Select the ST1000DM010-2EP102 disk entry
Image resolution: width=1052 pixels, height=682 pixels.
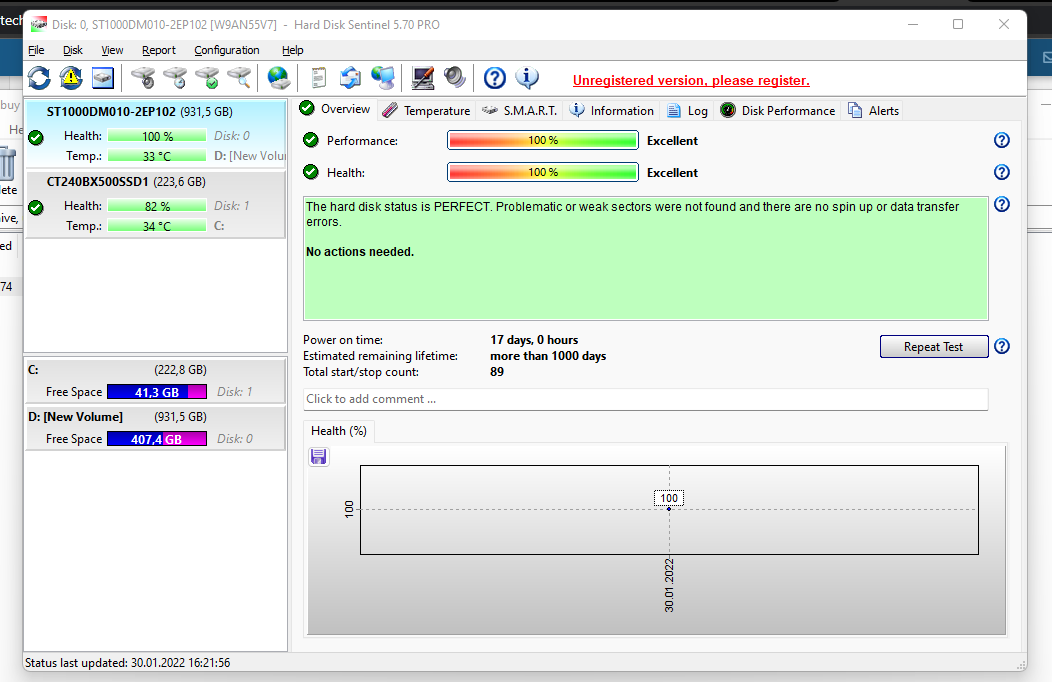click(156, 133)
